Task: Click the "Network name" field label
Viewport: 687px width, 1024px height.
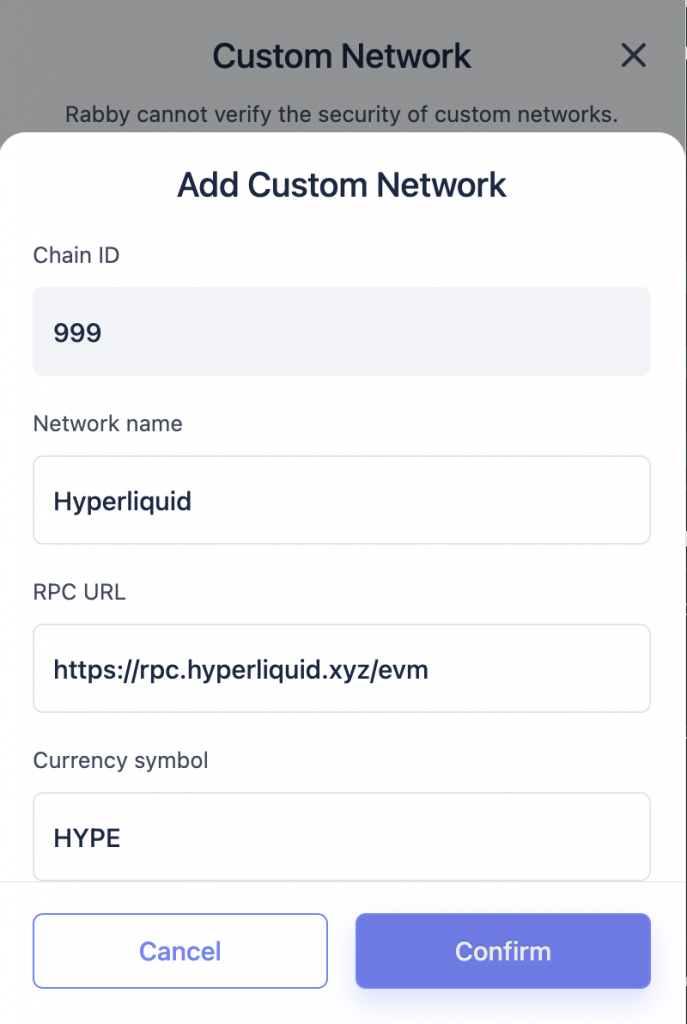Action: [x=108, y=423]
